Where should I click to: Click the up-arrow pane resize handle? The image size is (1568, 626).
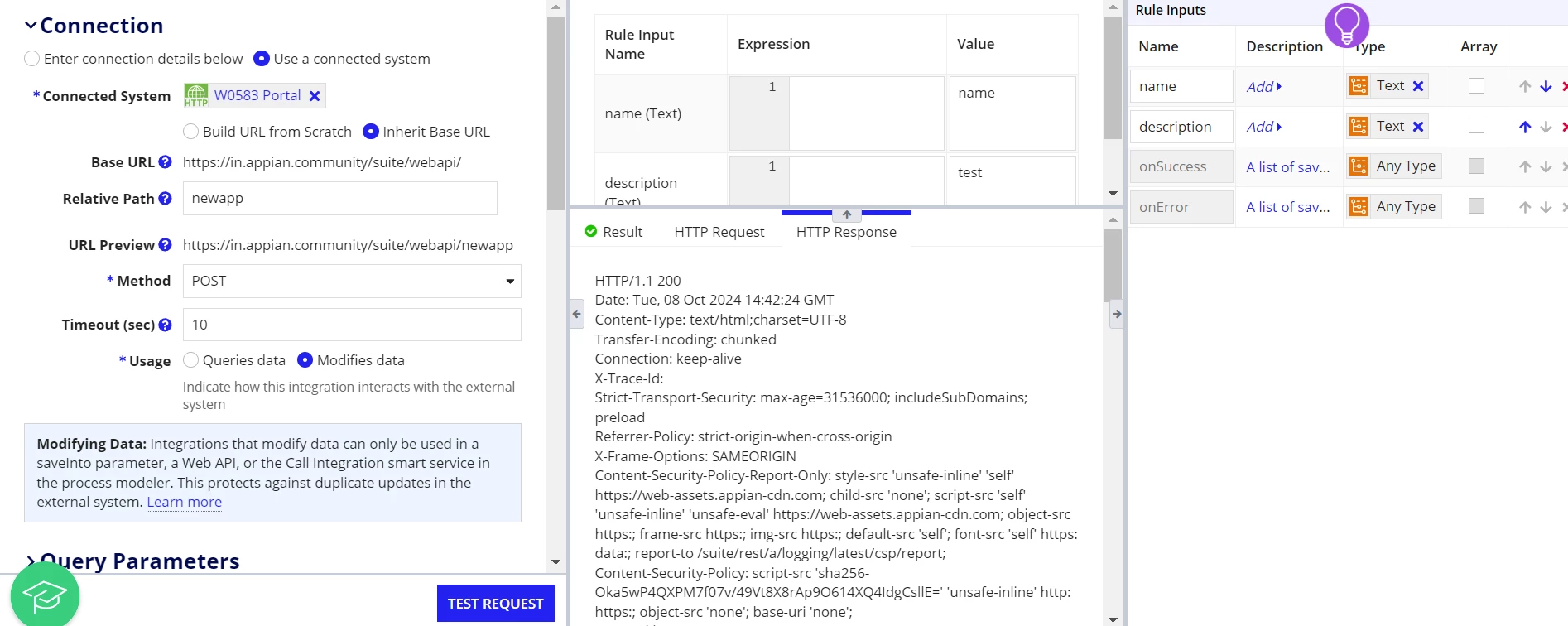(847, 214)
